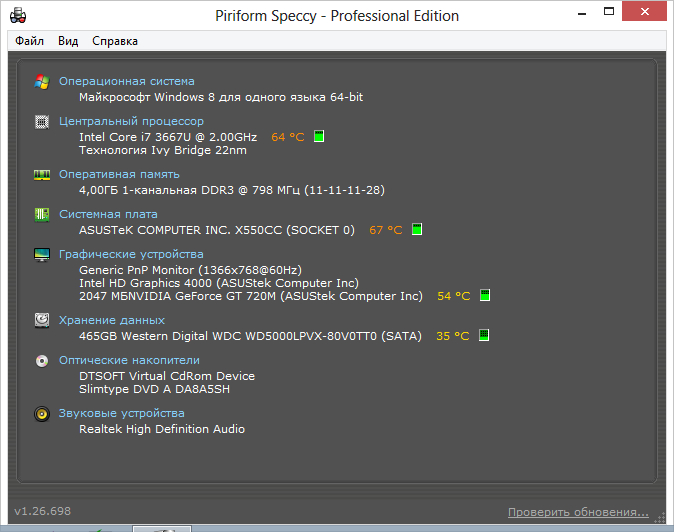Open the Звуковые устройства section
The width and height of the screenshot is (674, 532).
[x=122, y=413]
